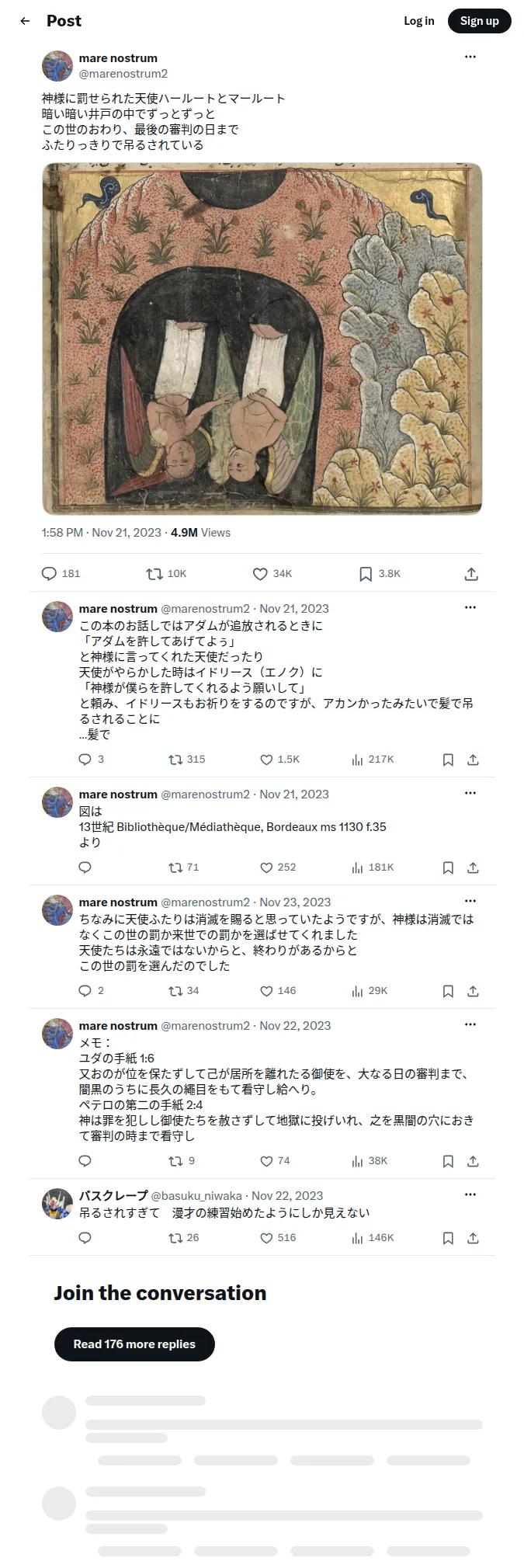The height and width of the screenshot is (1568, 524).
Task: Share the reply with 38K views
Action: pyautogui.click(x=473, y=1161)
